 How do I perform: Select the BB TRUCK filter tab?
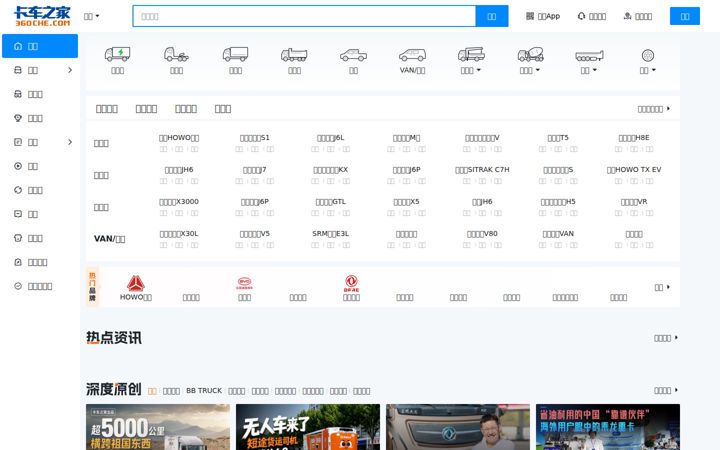pyautogui.click(x=204, y=391)
